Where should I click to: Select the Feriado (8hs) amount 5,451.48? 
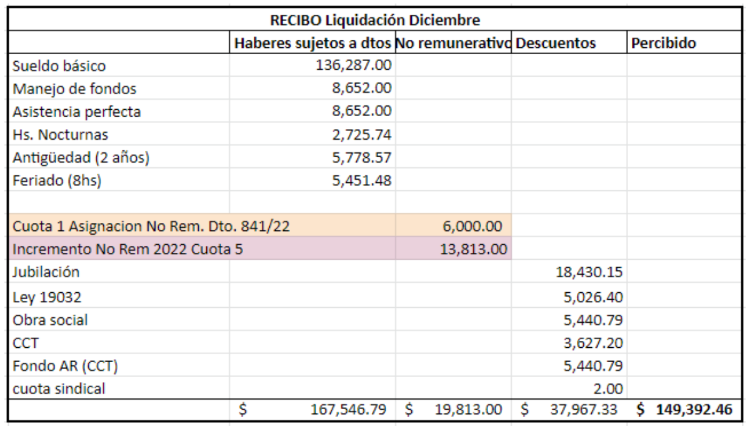(x=361, y=180)
